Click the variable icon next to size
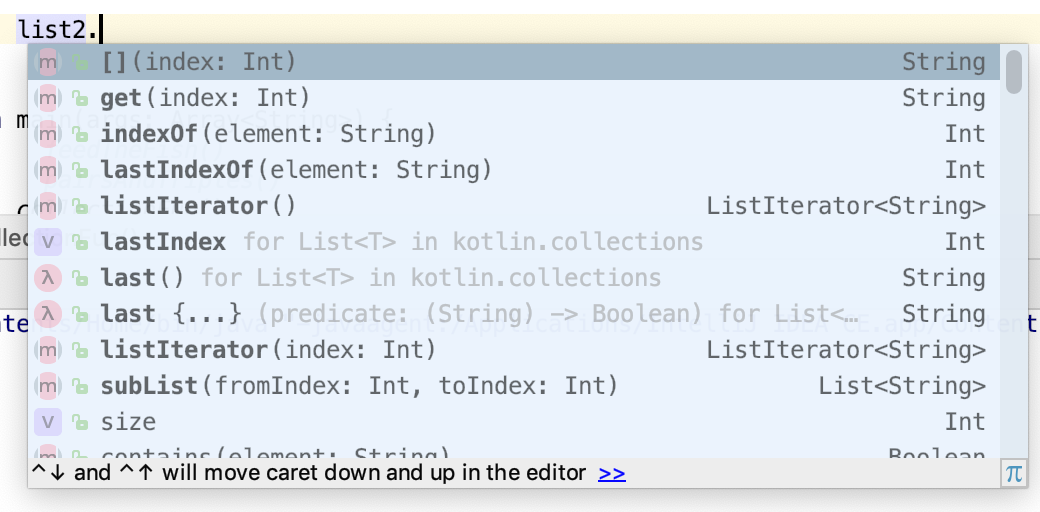Viewport: 1040px width, 512px height. 49,422
